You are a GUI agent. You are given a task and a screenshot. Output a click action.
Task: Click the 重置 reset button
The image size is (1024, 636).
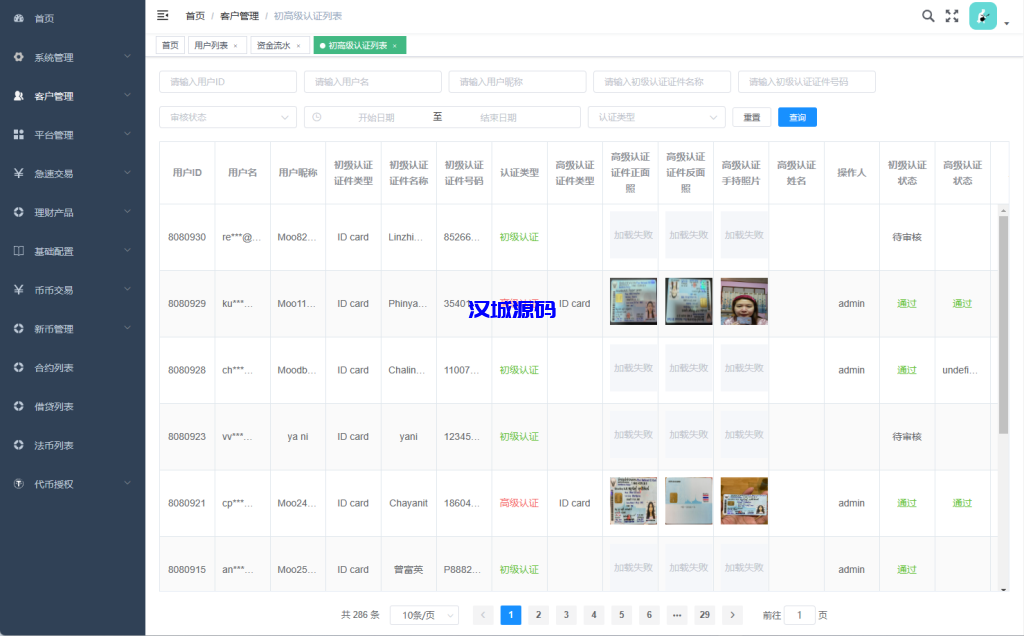[x=750, y=117]
